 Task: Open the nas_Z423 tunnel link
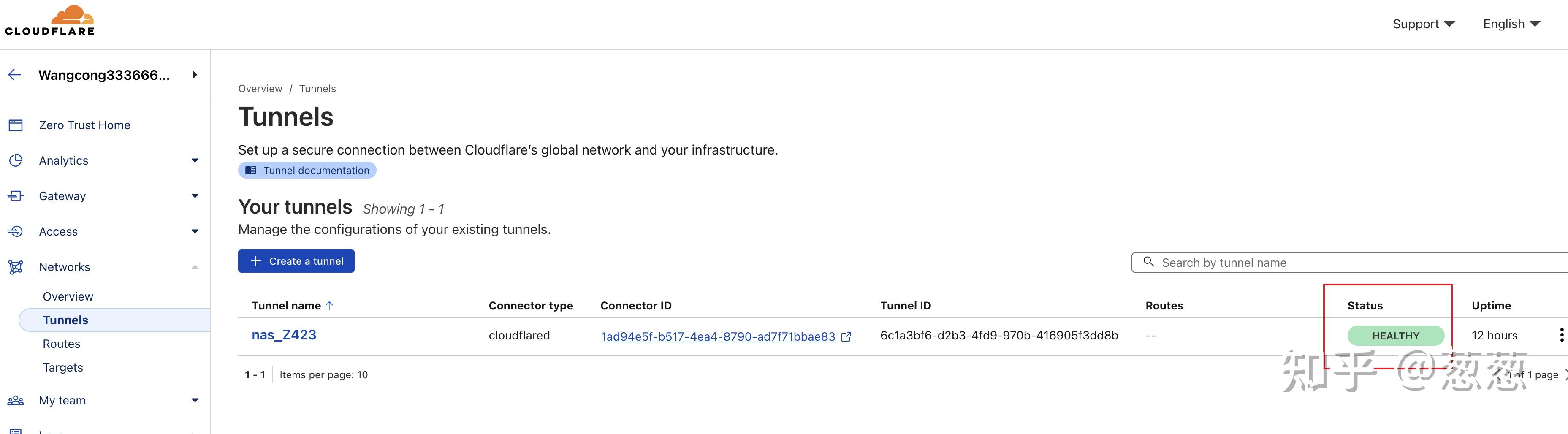(285, 335)
